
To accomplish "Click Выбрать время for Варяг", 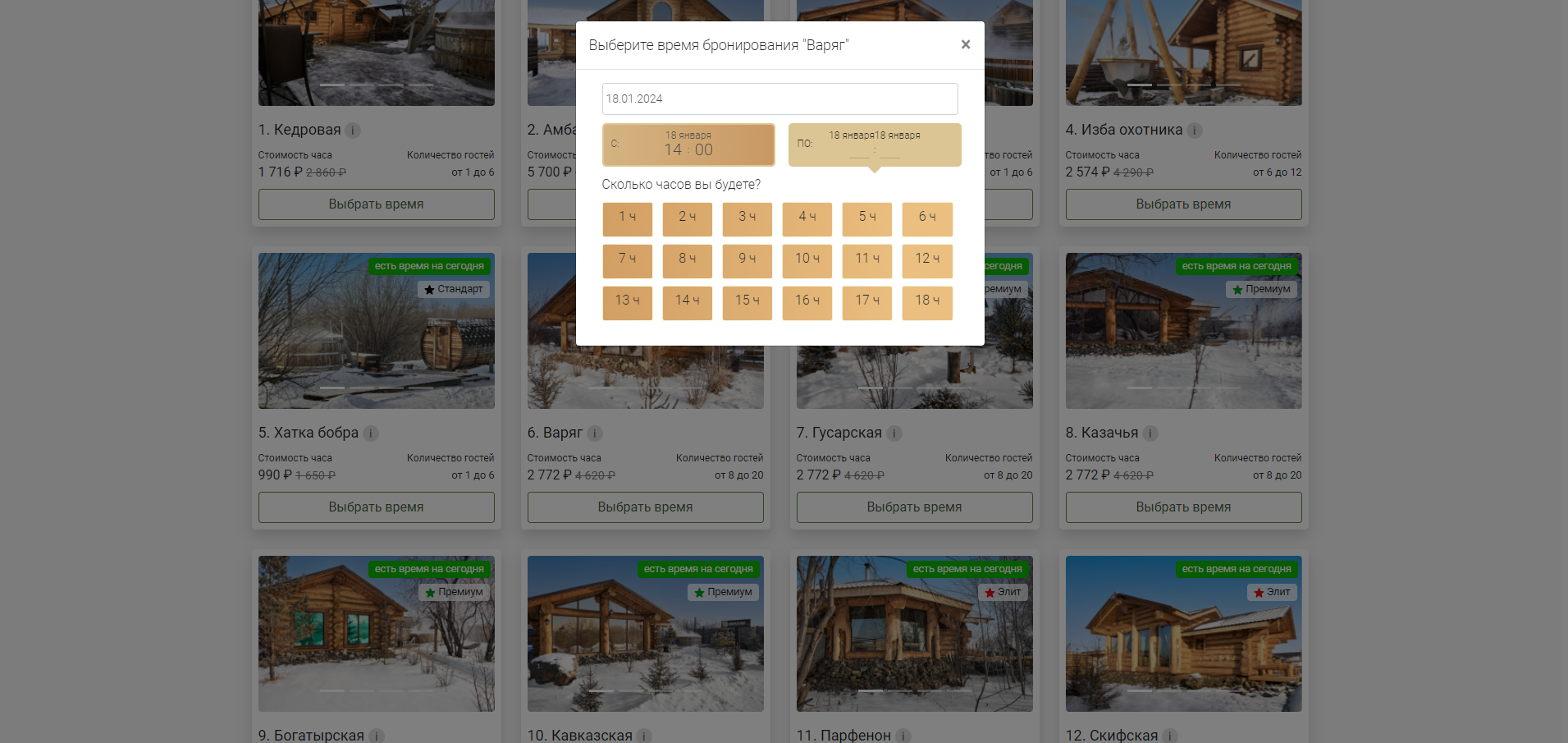I will pos(646,507).
